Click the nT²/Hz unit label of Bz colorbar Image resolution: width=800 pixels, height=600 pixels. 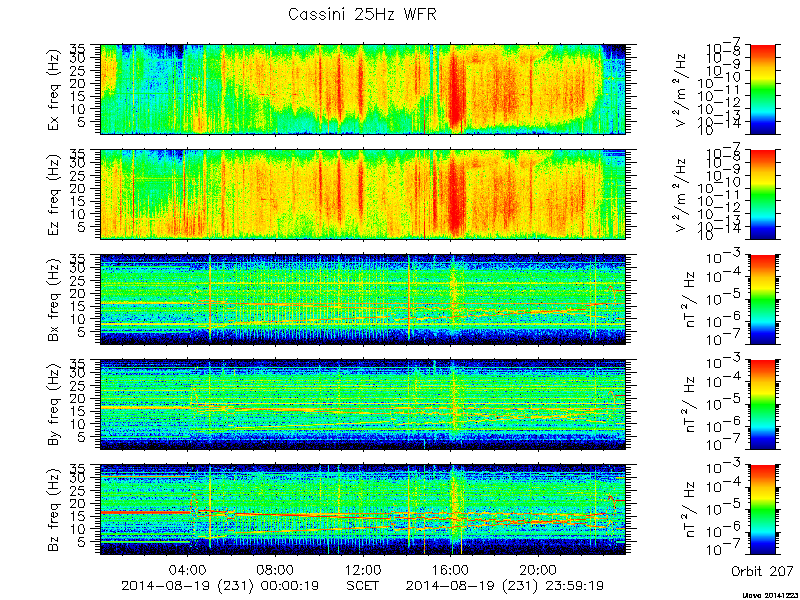(689, 510)
